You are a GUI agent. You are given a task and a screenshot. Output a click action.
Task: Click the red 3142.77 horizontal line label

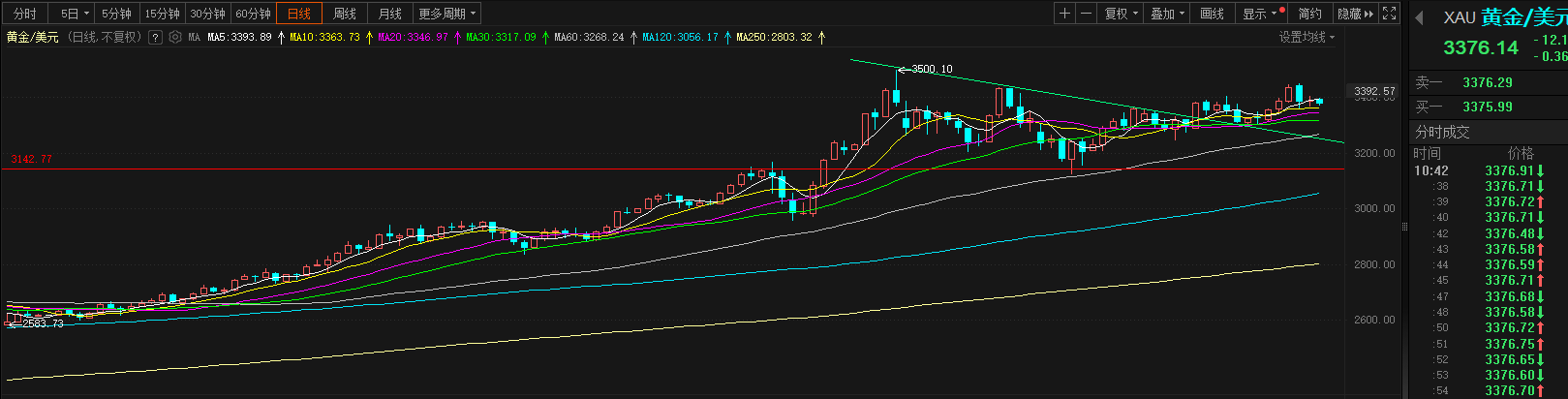(32, 159)
